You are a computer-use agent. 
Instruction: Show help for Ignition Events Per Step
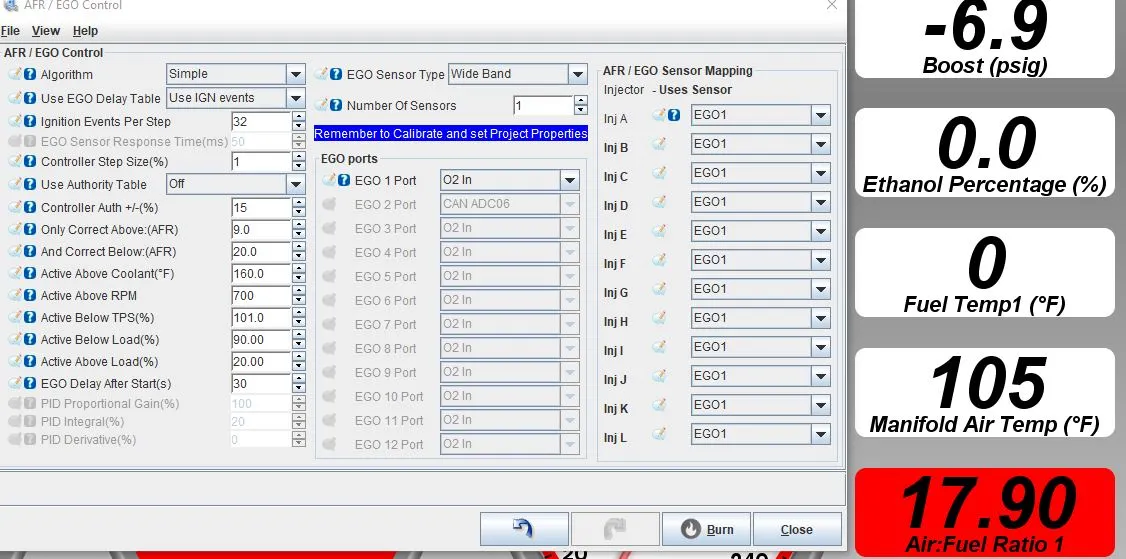29,121
